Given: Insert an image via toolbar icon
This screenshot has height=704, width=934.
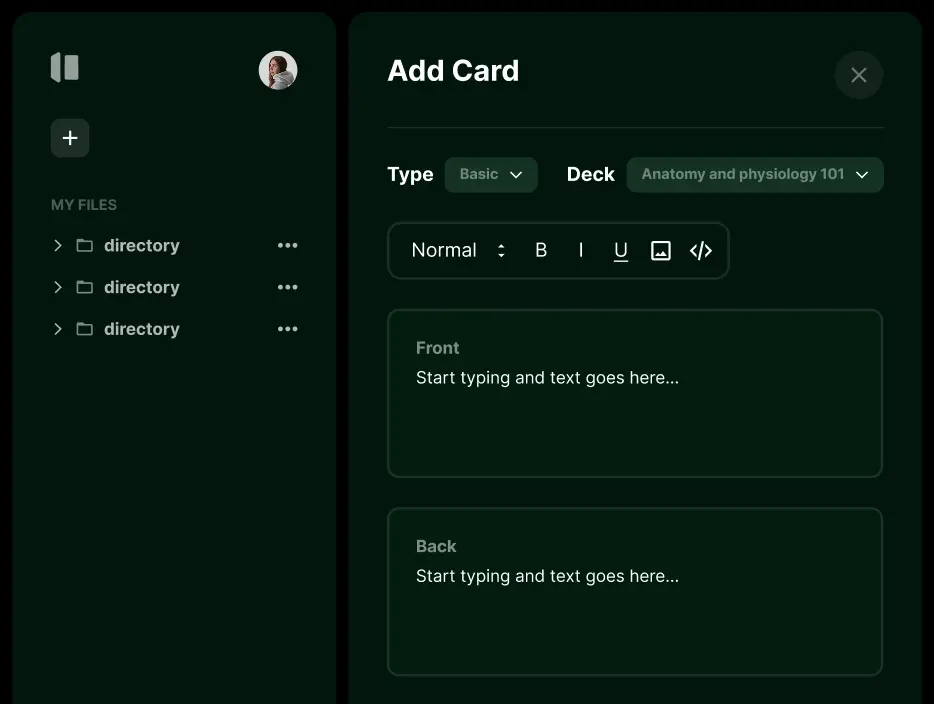Looking at the screenshot, I should 661,251.
